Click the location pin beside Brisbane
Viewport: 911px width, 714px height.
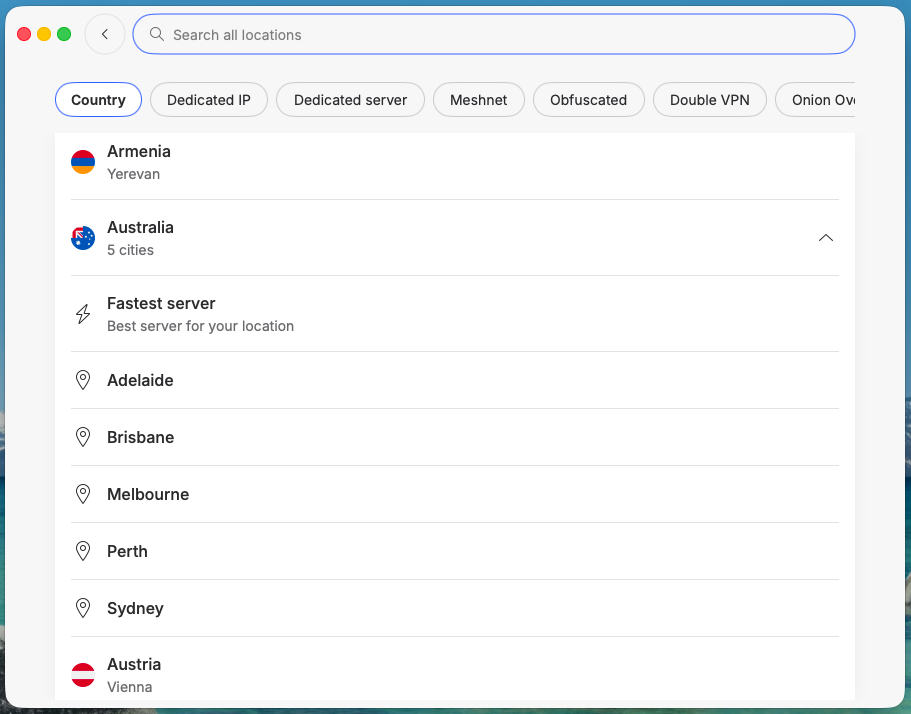pos(83,437)
